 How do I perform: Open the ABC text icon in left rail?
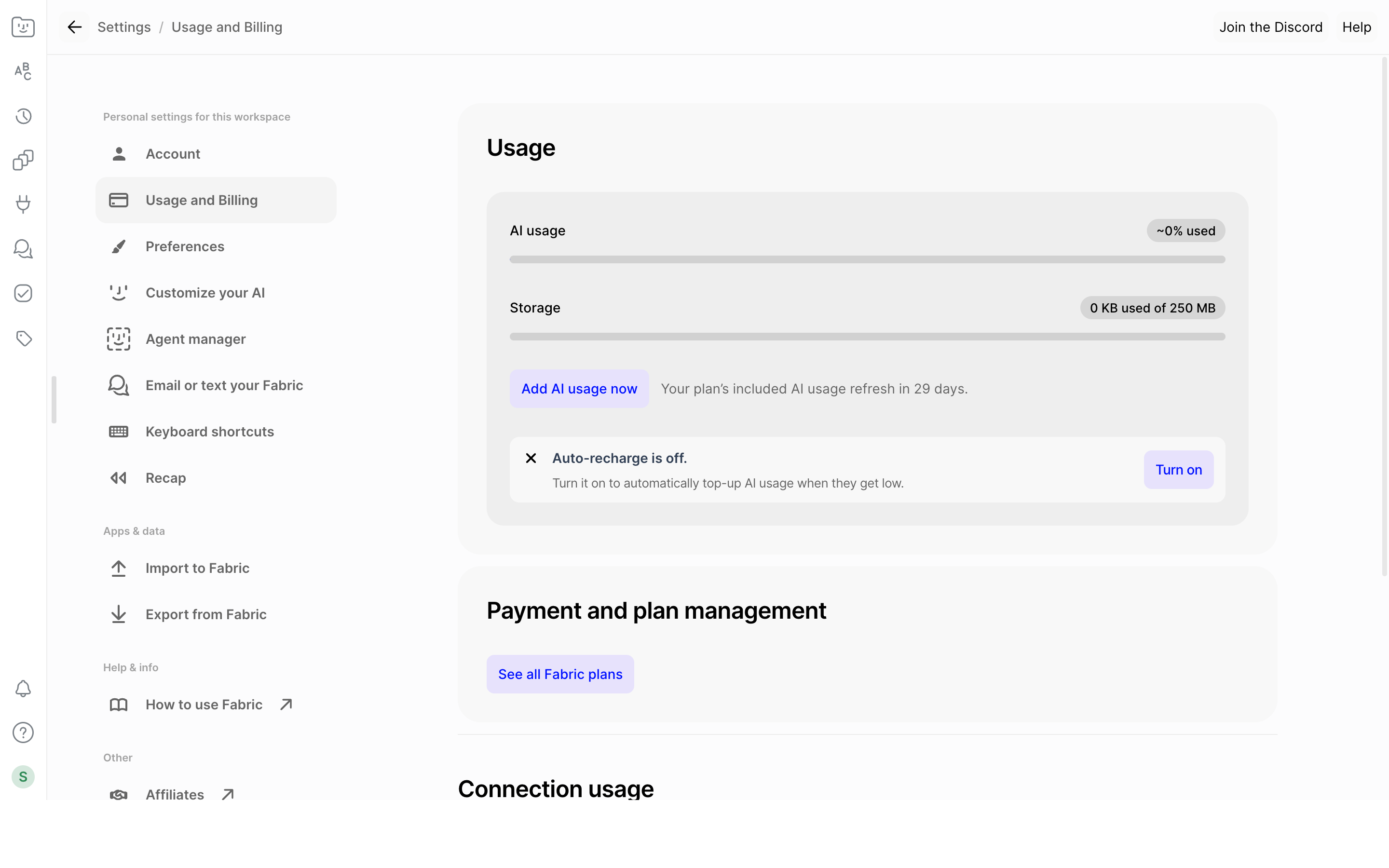pyautogui.click(x=23, y=71)
